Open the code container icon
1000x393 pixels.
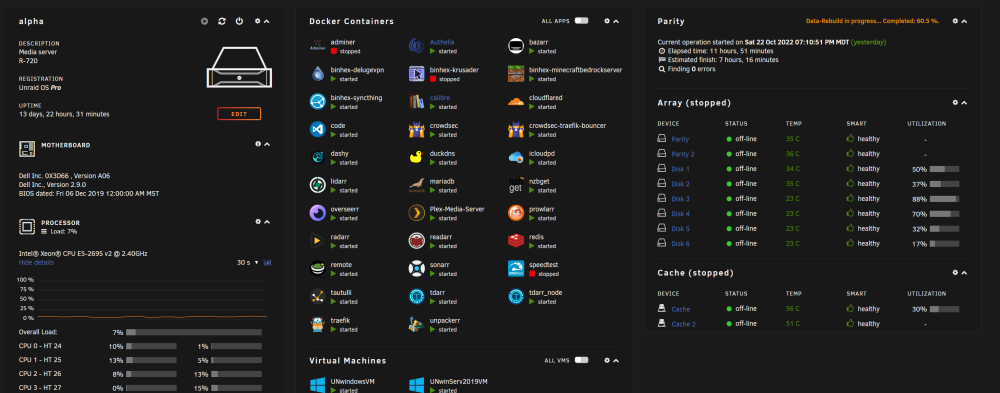(x=318, y=130)
